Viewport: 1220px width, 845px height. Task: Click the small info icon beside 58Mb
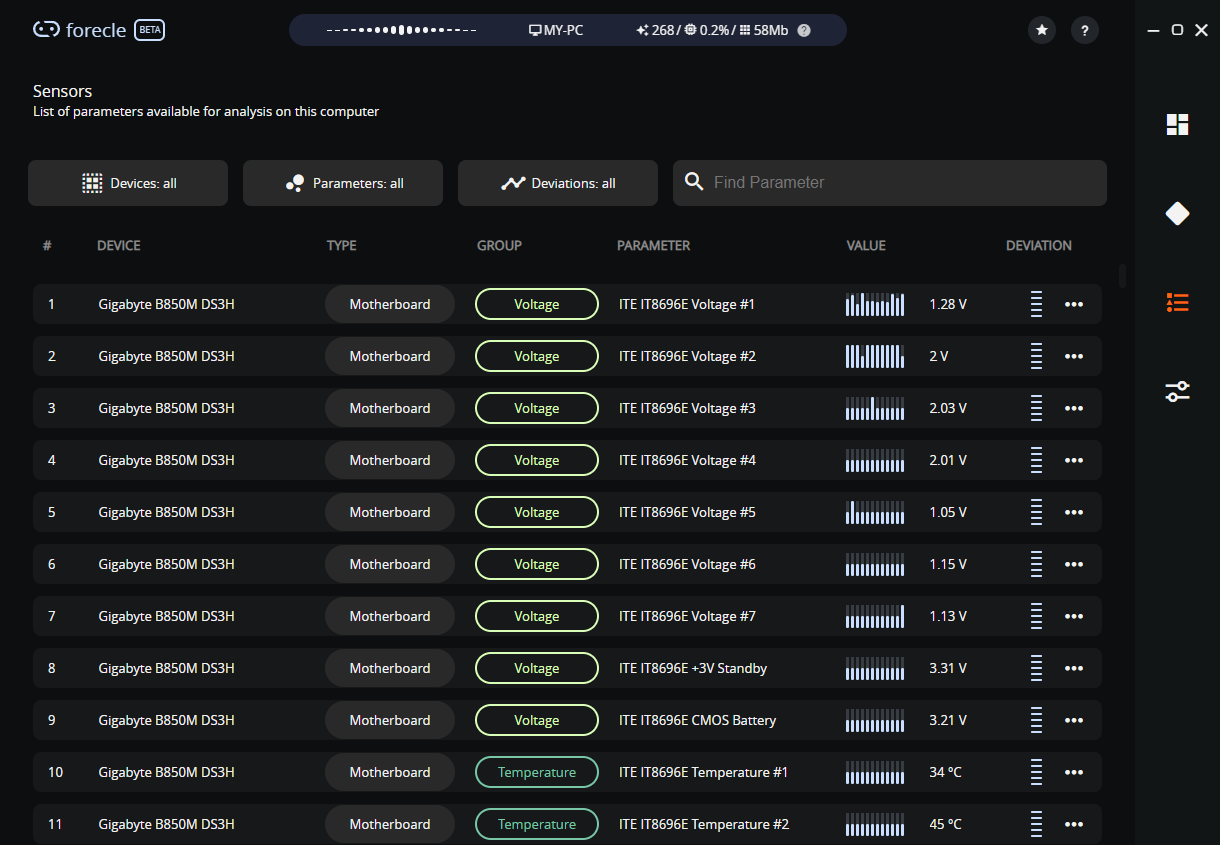tap(804, 30)
